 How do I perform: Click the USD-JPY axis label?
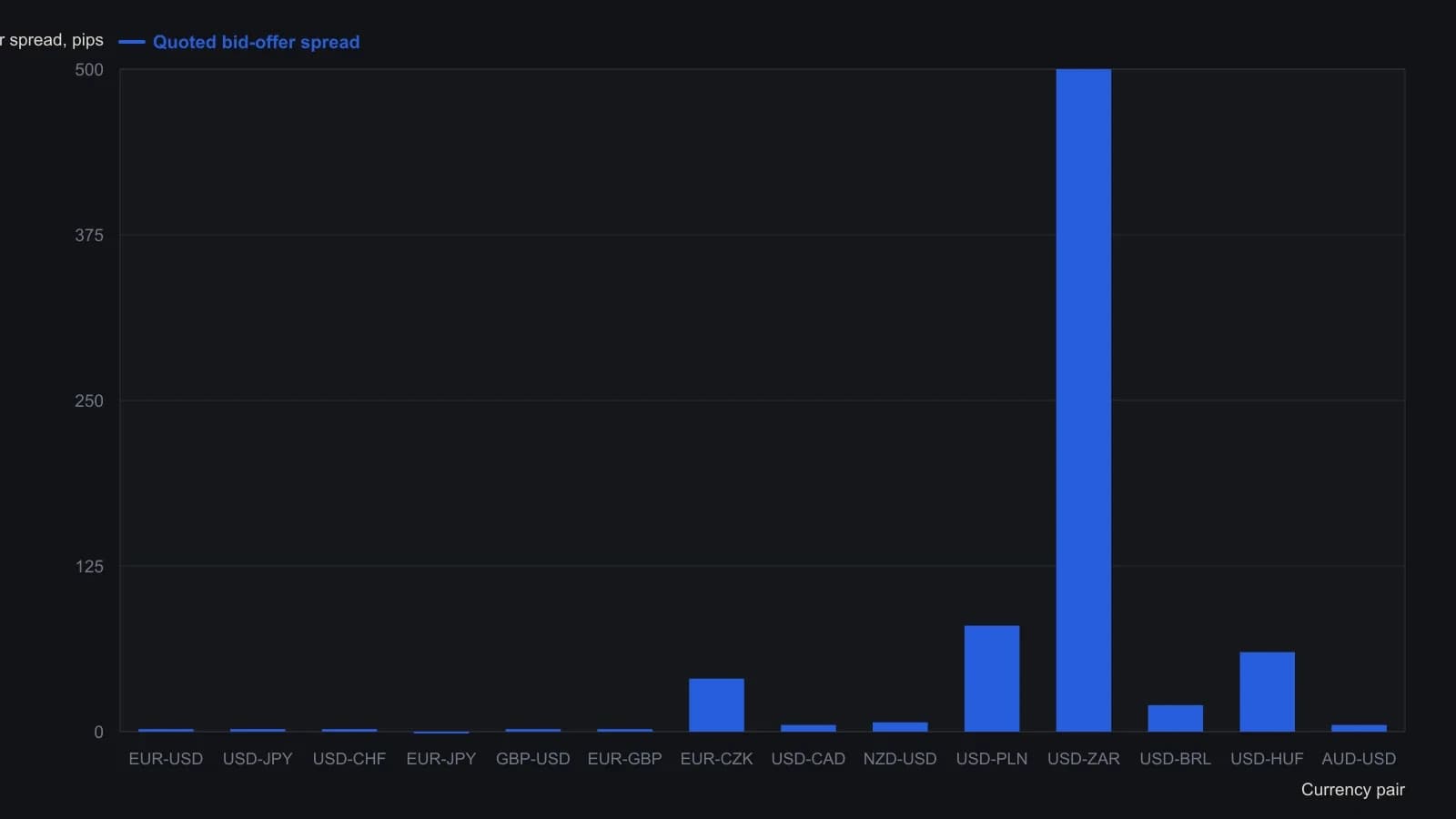tap(258, 759)
